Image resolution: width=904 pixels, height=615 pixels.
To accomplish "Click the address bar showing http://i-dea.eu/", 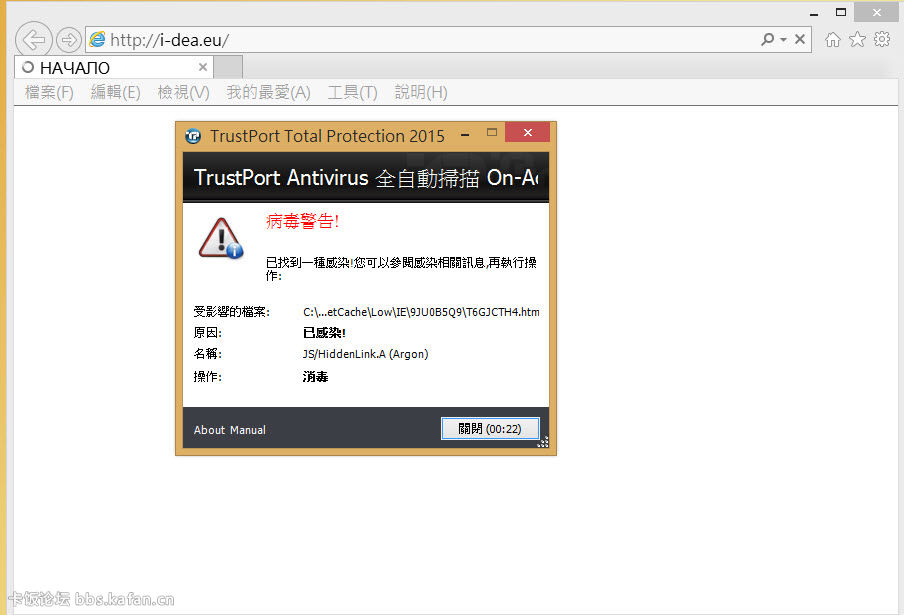I will 400,40.
